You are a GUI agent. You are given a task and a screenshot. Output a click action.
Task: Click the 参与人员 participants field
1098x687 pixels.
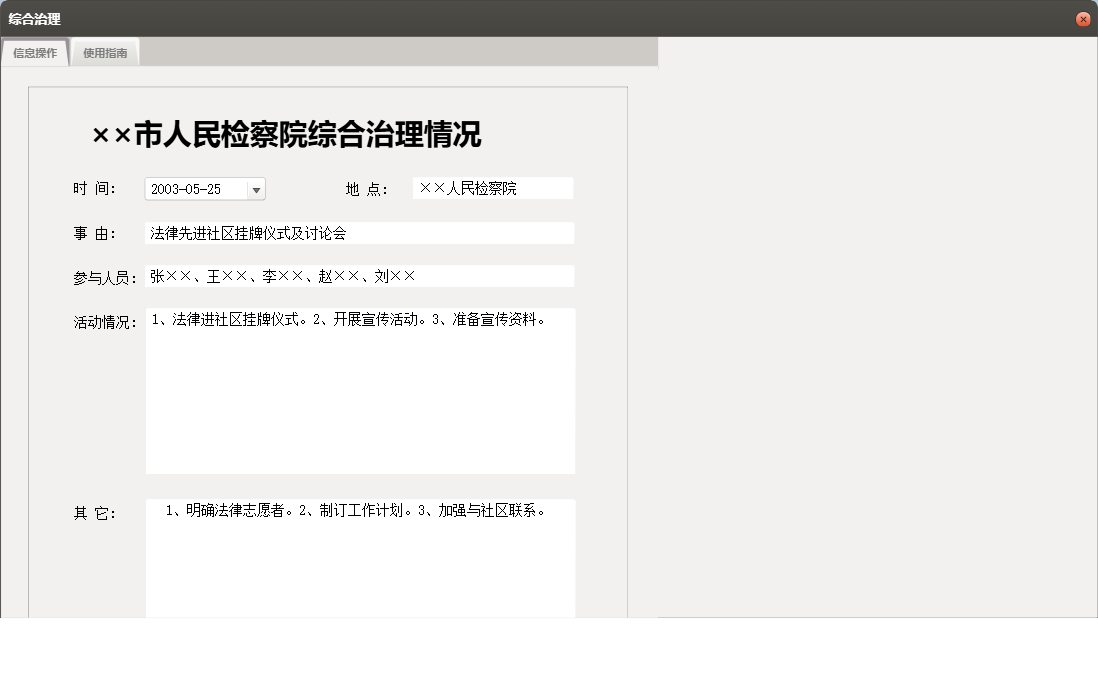(360, 275)
